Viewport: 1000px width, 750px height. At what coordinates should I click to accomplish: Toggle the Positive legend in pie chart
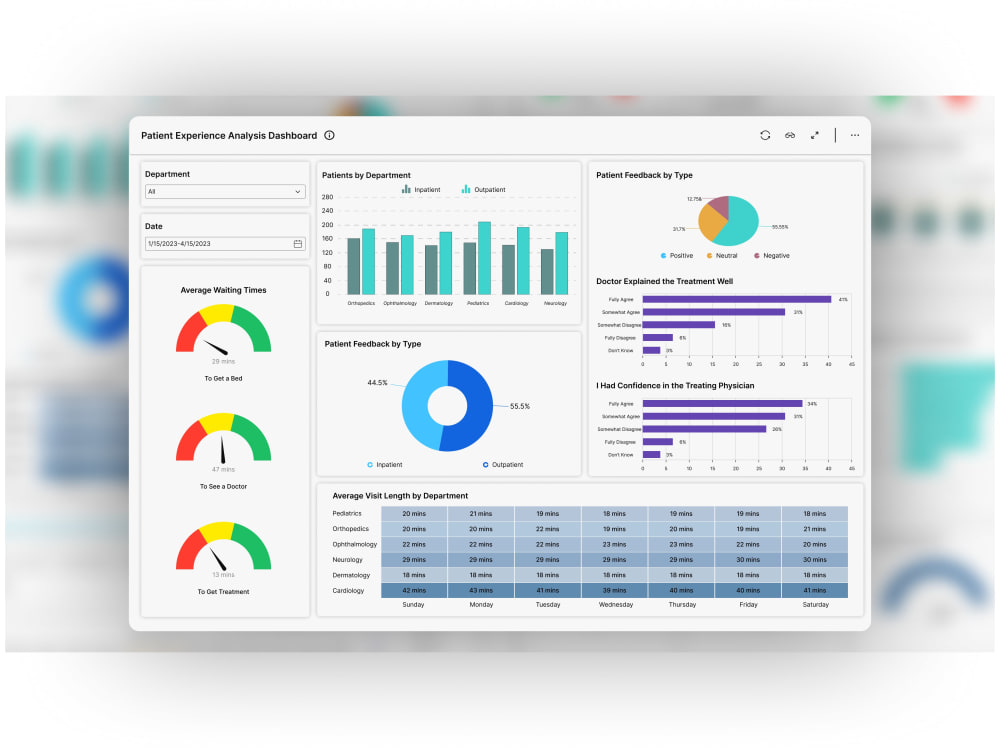(677, 256)
